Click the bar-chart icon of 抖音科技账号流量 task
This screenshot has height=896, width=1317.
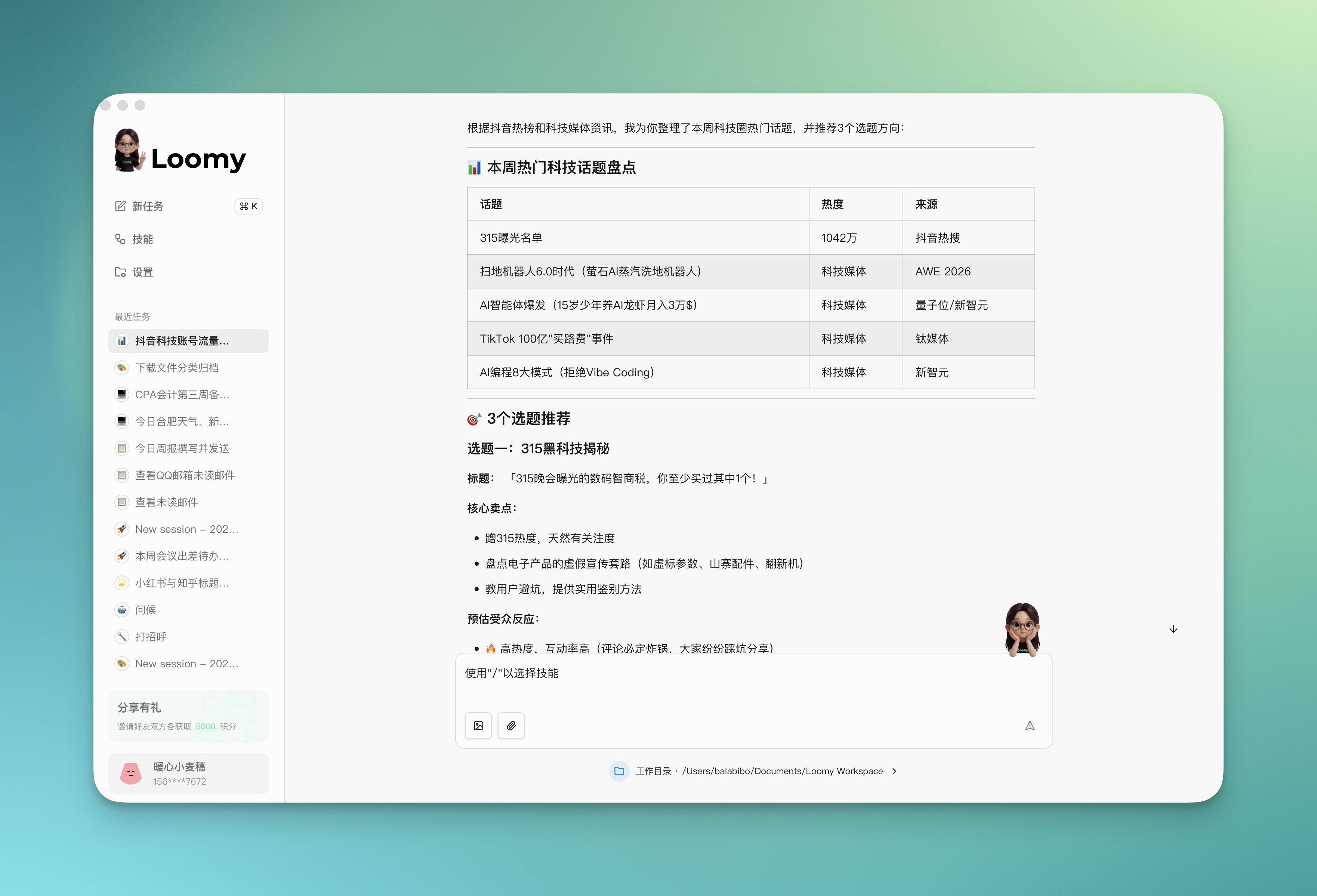122,341
